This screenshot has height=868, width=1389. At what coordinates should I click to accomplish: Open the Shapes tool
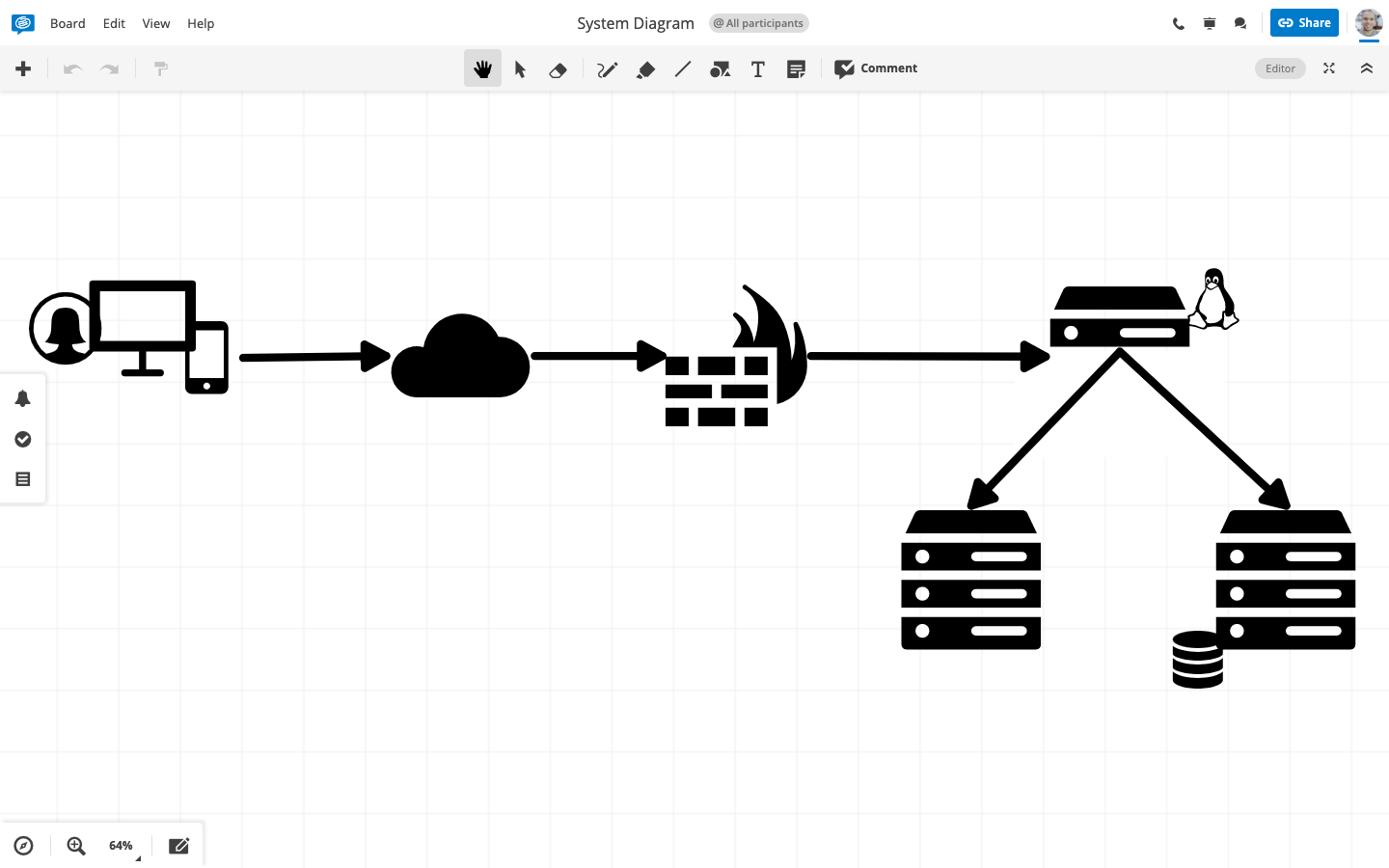[x=720, y=69]
